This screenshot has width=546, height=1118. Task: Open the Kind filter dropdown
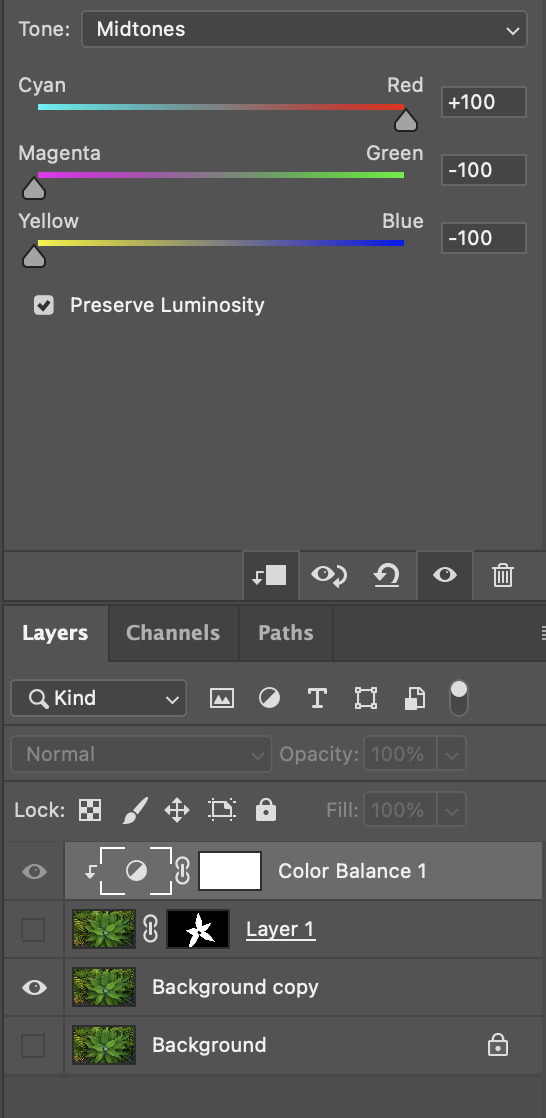pyautogui.click(x=98, y=698)
